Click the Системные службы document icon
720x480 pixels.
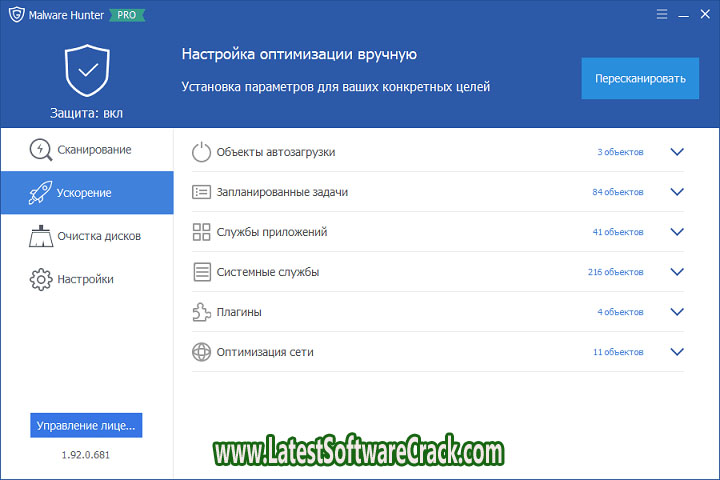click(x=202, y=272)
